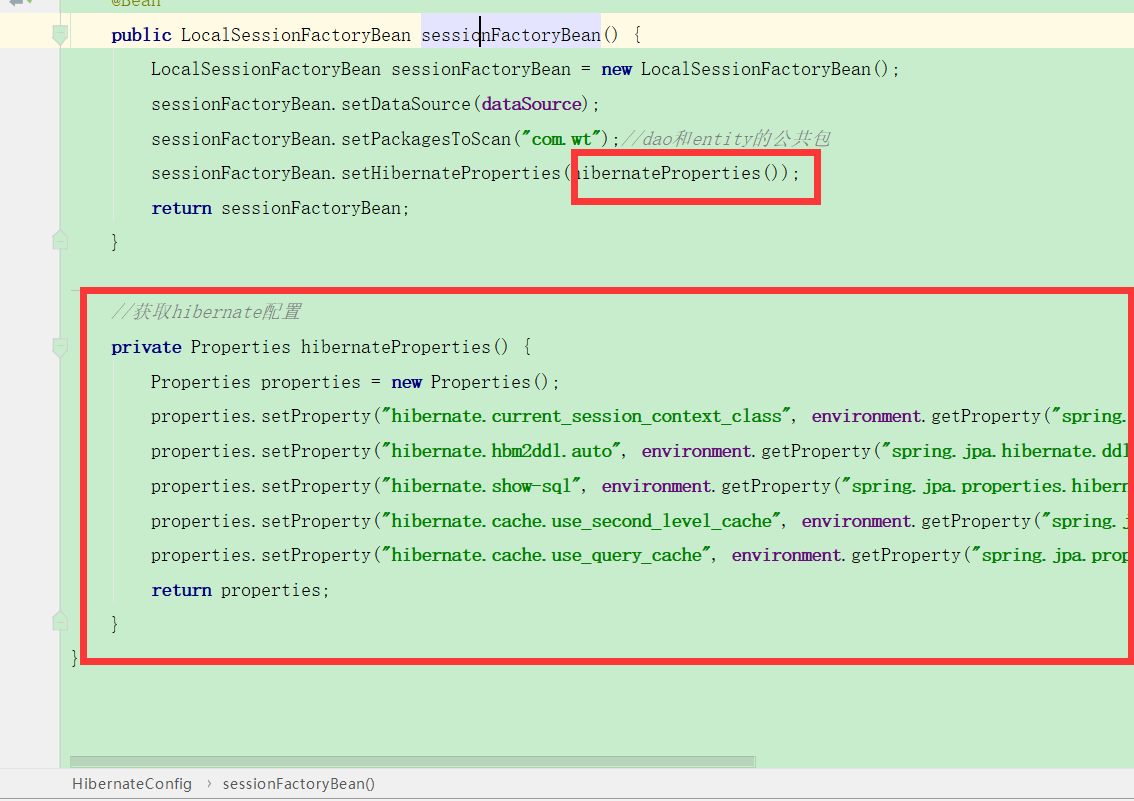Open HibernateConfig from the breadcrumb bar
Viewport: 1134px width, 801px height.
coord(131,784)
